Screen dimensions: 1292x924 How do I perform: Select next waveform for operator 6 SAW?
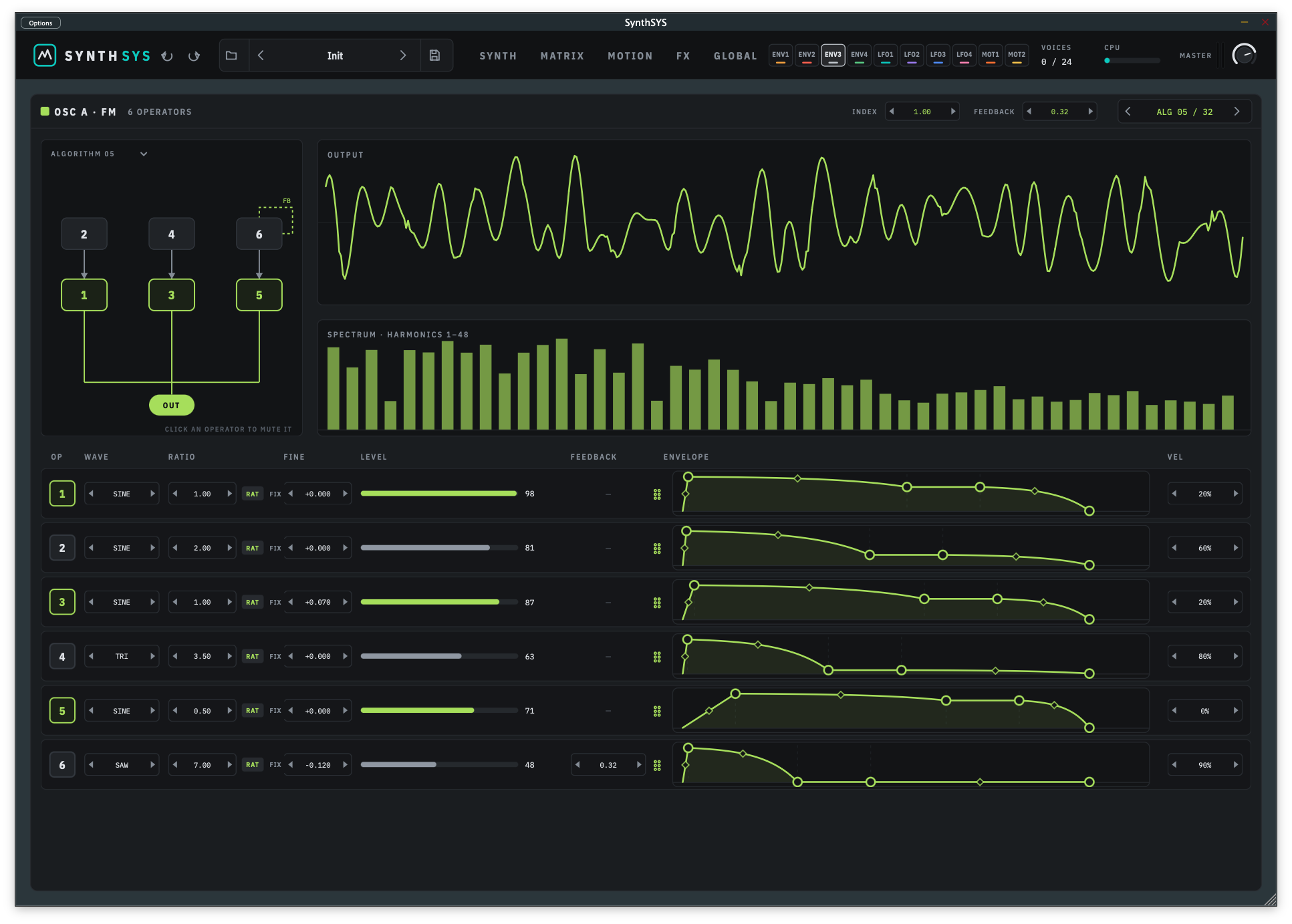click(x=152, y=765)
